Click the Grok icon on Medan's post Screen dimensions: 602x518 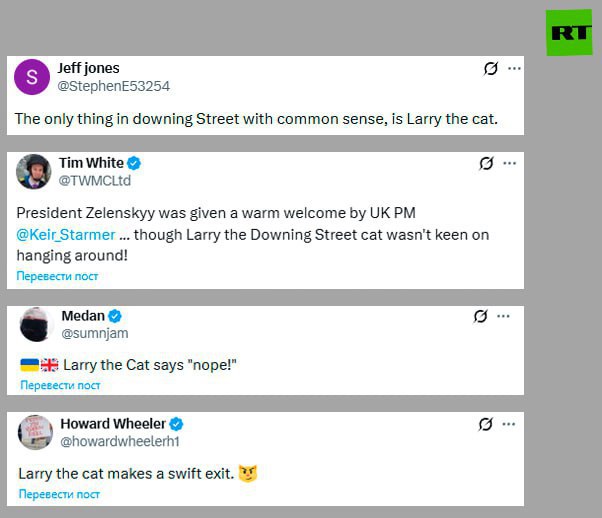[x=481, y=316]
